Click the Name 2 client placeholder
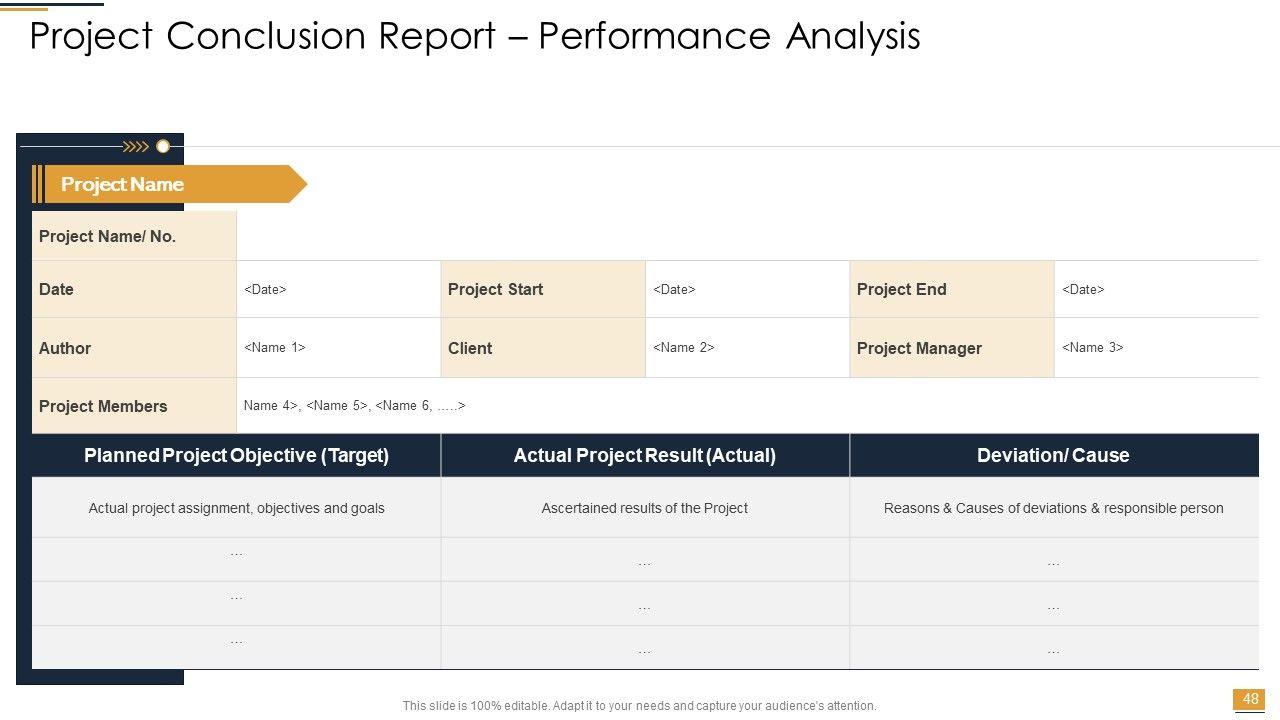The width and height of the screenshot is (1280, 720). [x=683, y=348]
